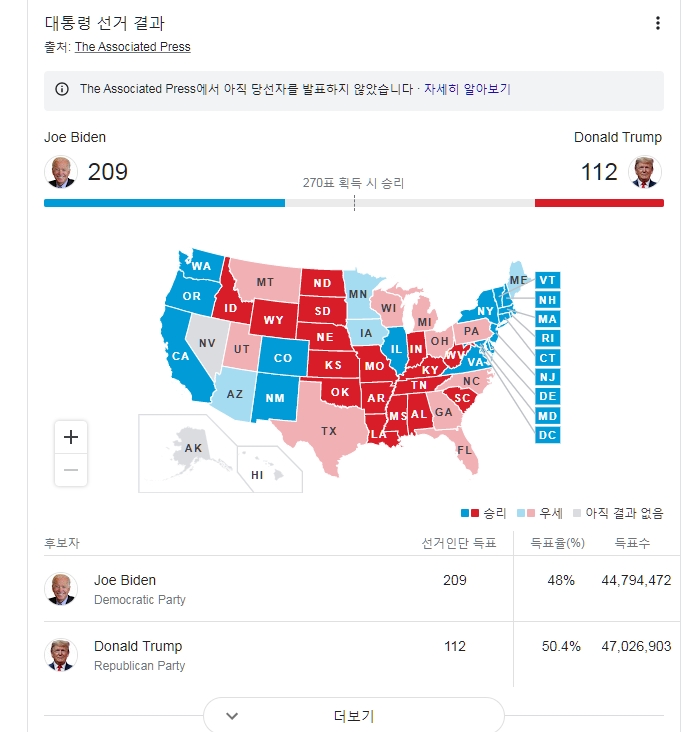Click Donald Trump's photo beside 112

645,172
